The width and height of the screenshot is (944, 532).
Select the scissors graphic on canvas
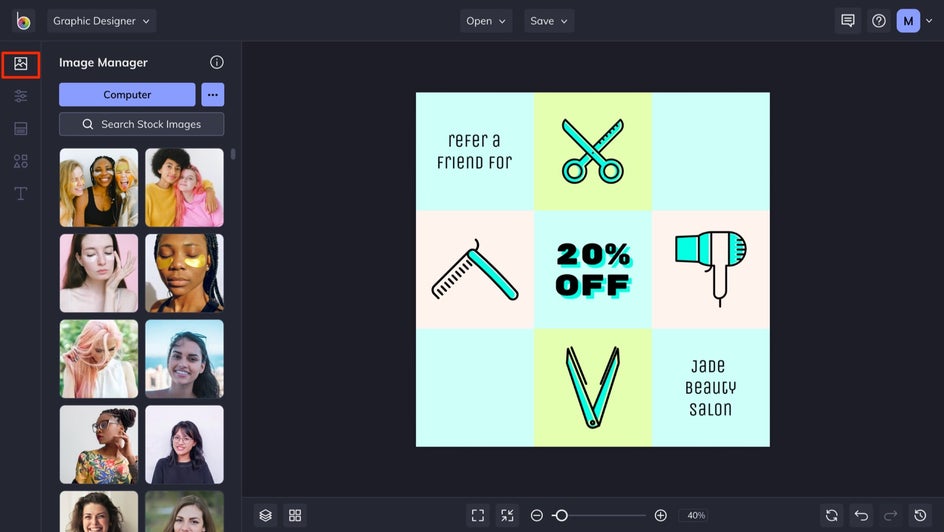pyautogui.click(x=592, y=151)
